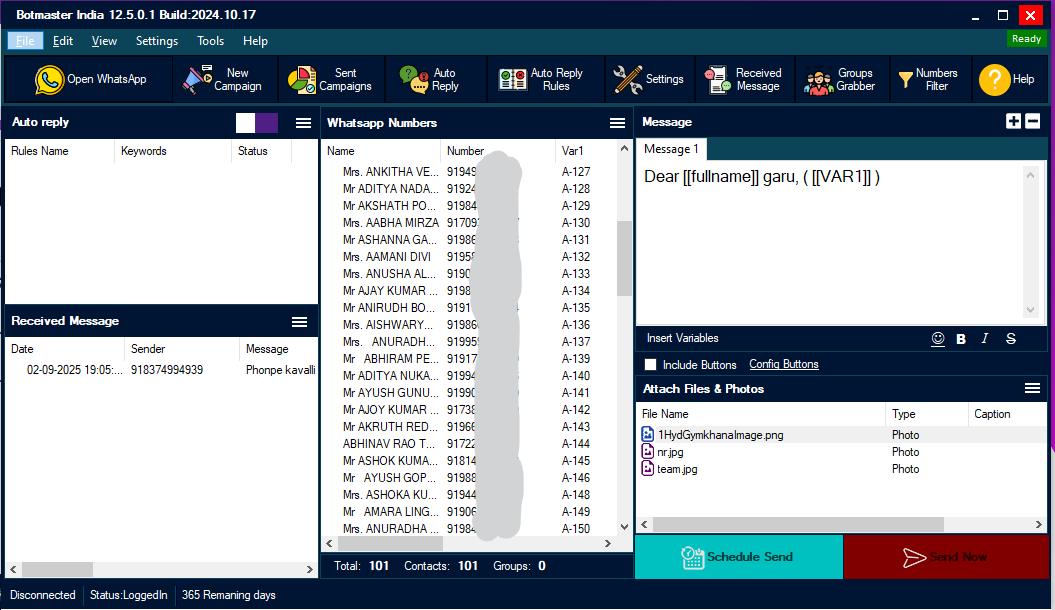Enable the Include Buttons checkbox
Viewport: 1055px width, 610px height.
(x=650, y=365)
